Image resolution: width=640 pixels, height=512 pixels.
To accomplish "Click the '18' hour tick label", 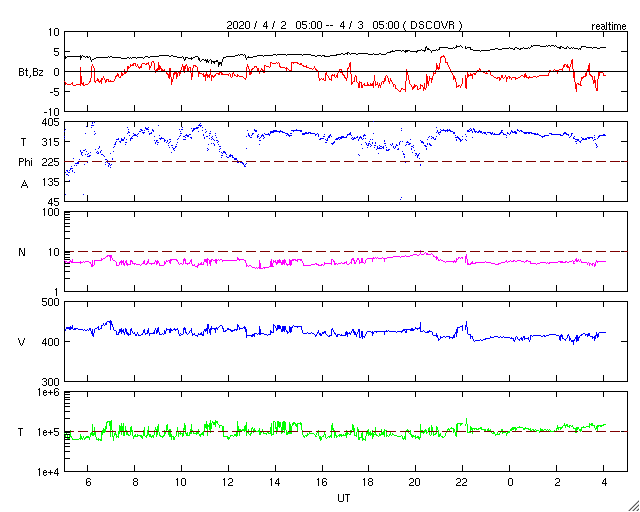I will click(x=369, y=483).
